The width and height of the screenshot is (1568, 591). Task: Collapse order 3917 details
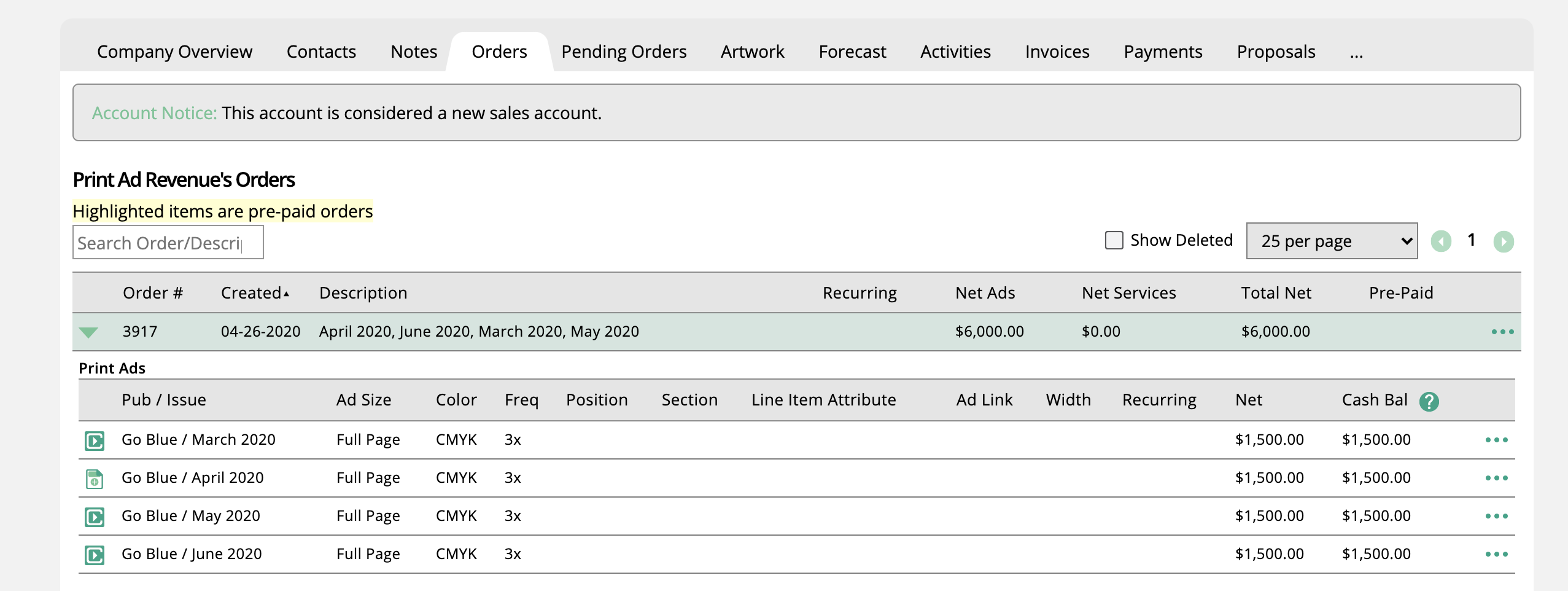88,332
